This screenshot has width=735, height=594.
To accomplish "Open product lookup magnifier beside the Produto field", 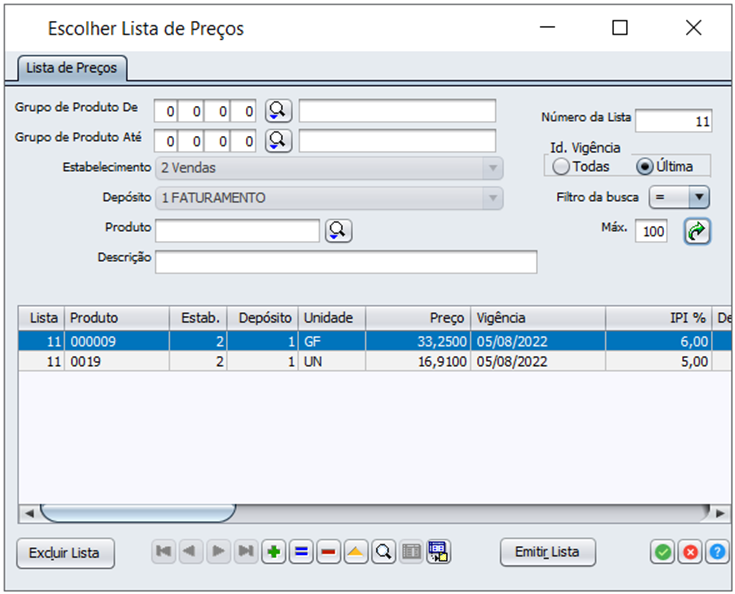I will 338,231.
